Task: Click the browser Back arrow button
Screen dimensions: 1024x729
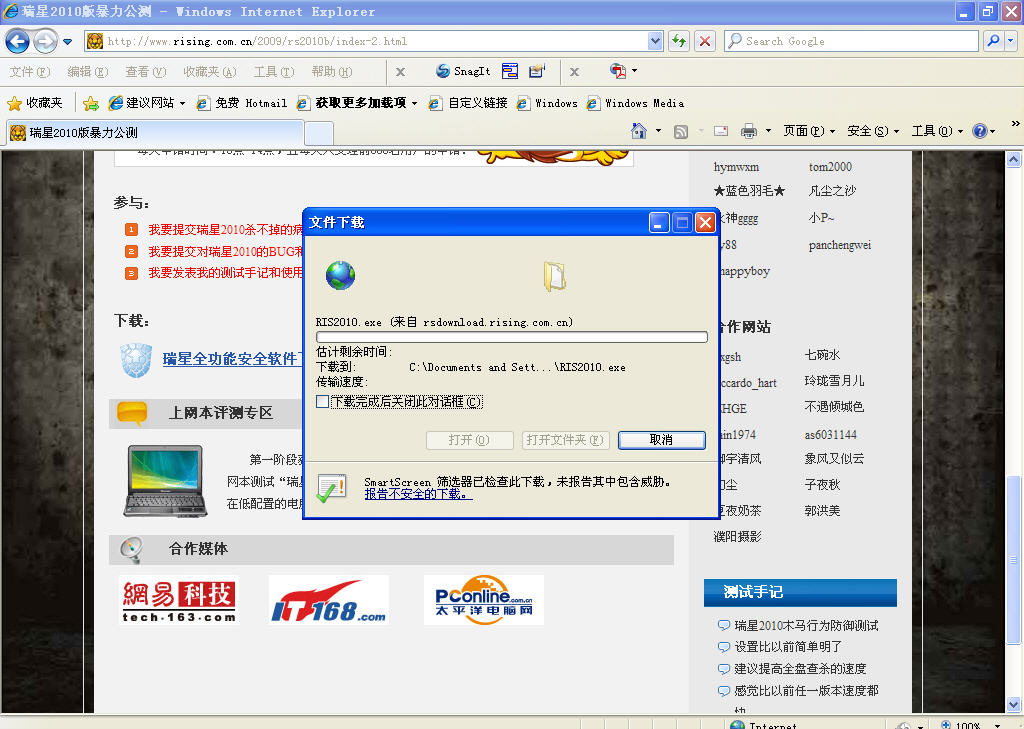Action: 18,42
